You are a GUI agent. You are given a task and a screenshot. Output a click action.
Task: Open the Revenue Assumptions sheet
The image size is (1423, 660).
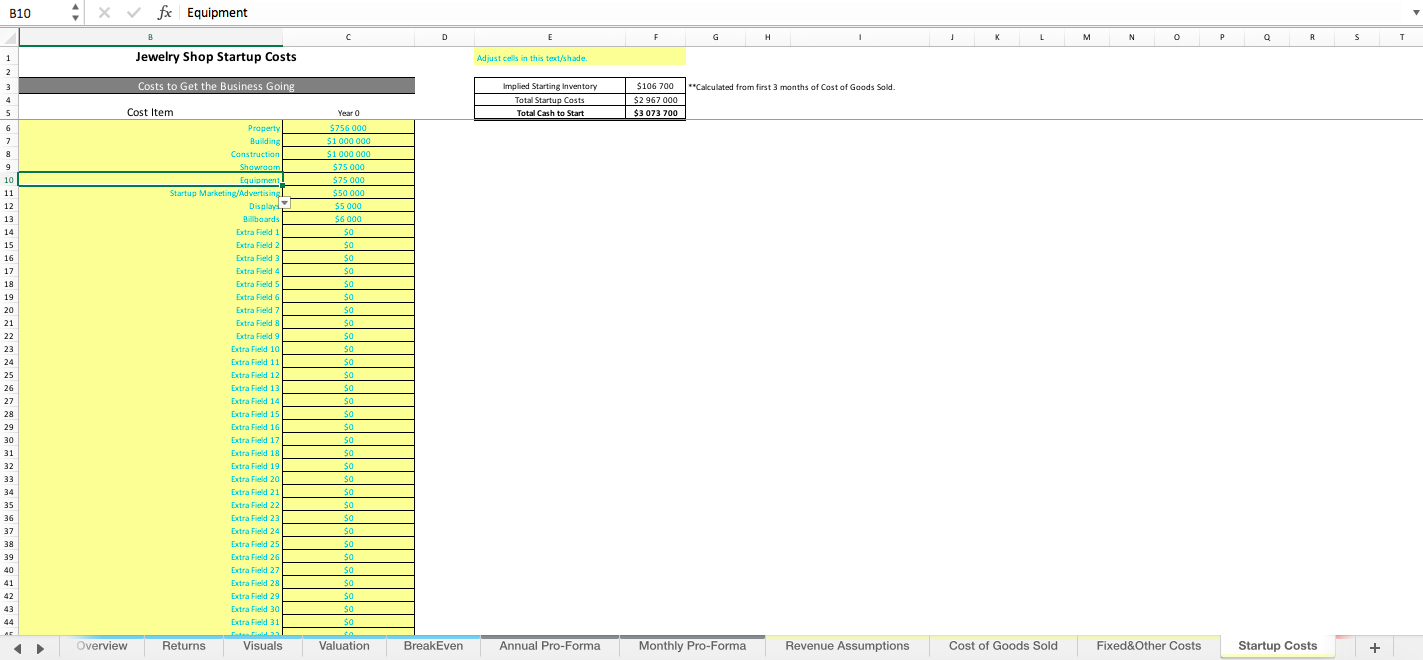click(846, 645)
